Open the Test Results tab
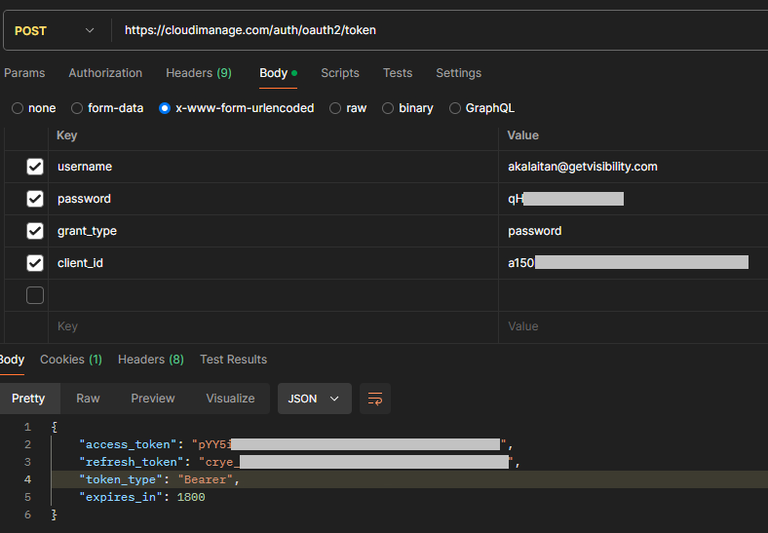Image resolution: width=768 pixels, height=533 pixels. click(x=233, y=359)
